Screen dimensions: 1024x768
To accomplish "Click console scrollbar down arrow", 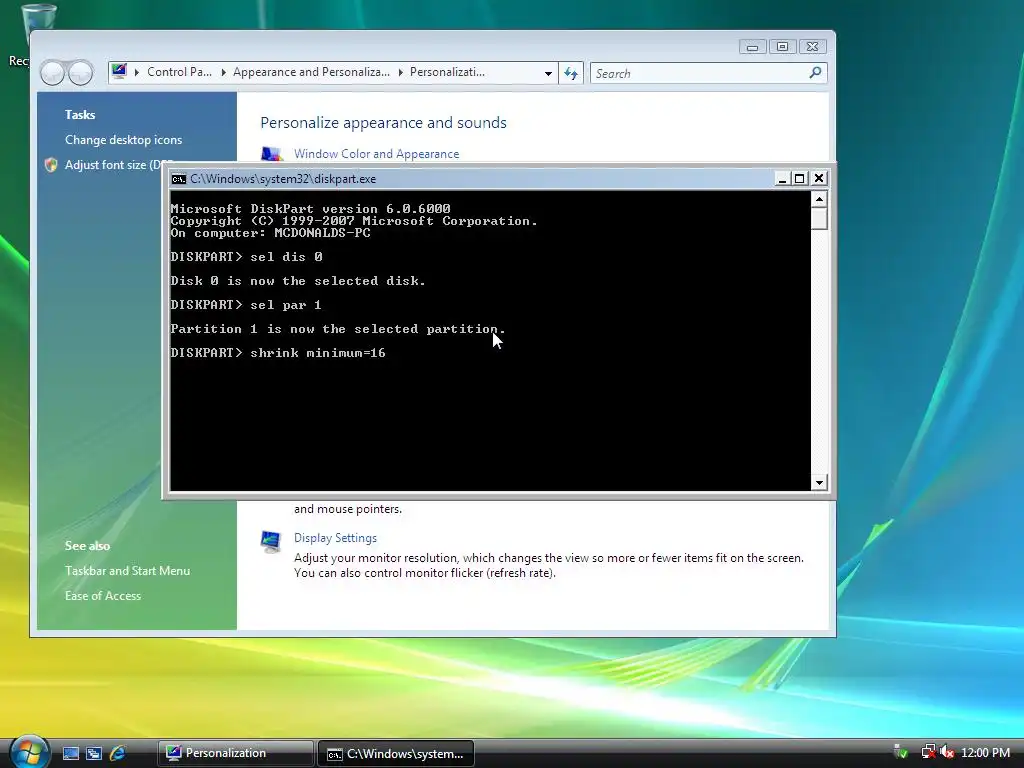I will [x=819, y=483].
